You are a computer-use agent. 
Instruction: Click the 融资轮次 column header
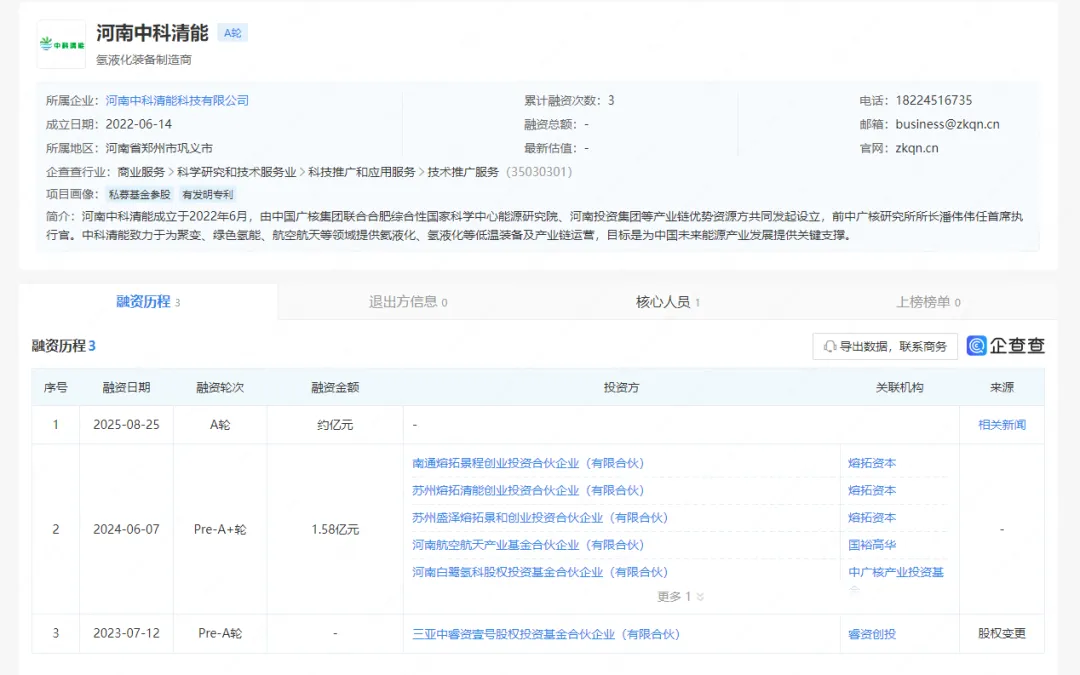click(220, 388)
